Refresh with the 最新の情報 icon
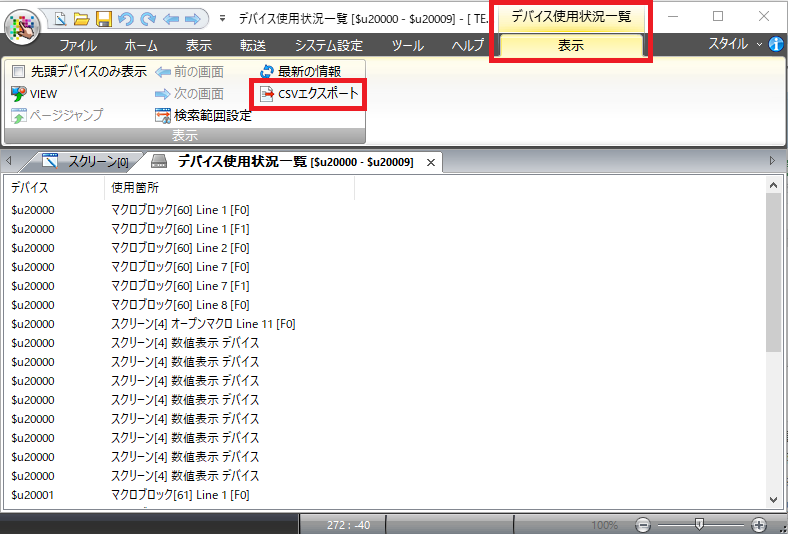The height and width of the screenshot is (534, 788). (267, 72)
